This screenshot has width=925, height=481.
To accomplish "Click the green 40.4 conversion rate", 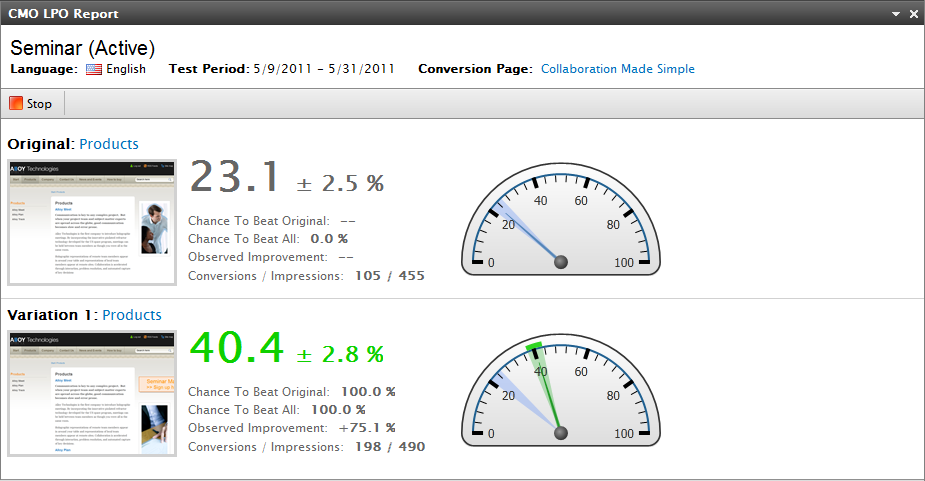I will coord(236,349).
